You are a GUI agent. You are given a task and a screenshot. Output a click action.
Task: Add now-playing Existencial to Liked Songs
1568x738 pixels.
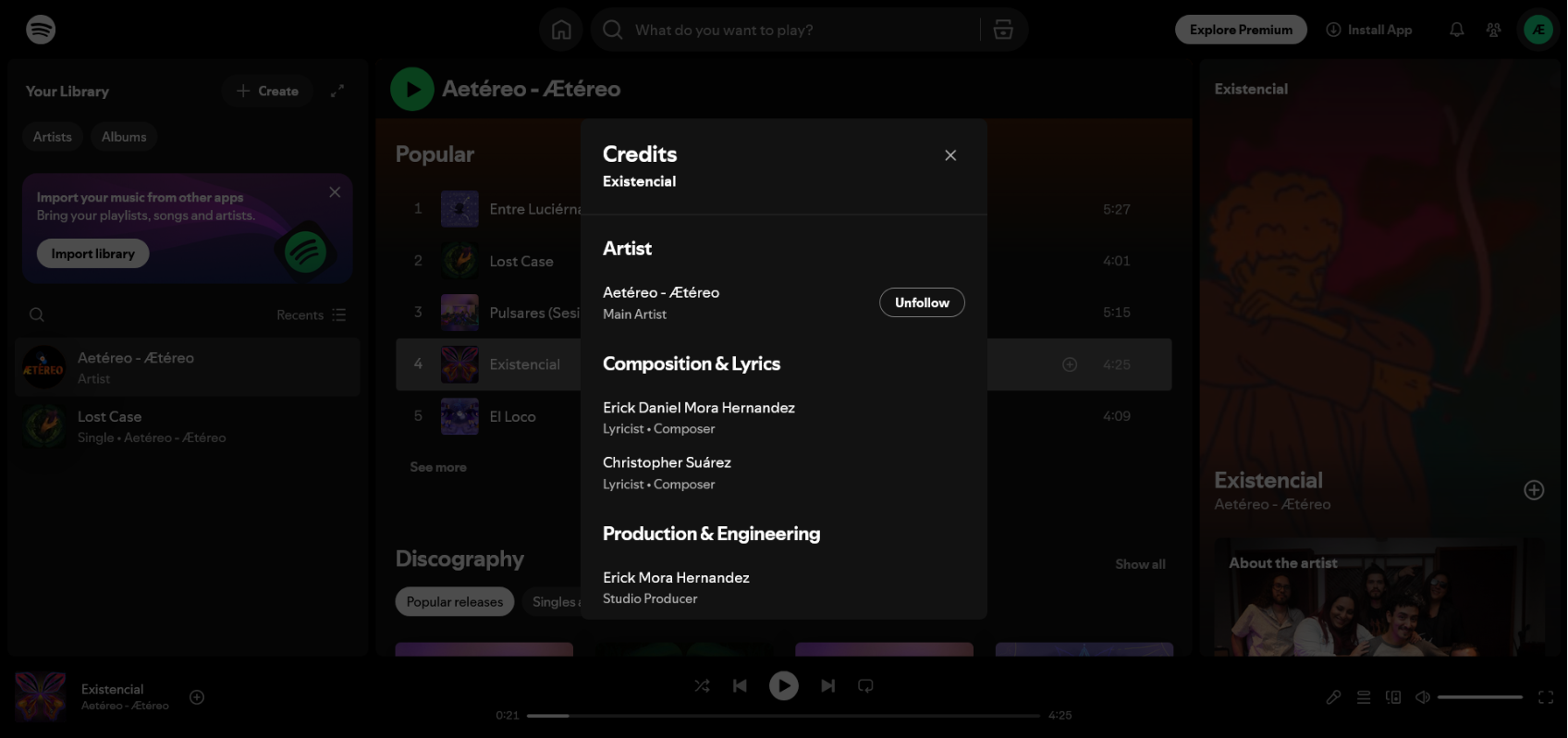pyautogui.click(x=197, y=697)
